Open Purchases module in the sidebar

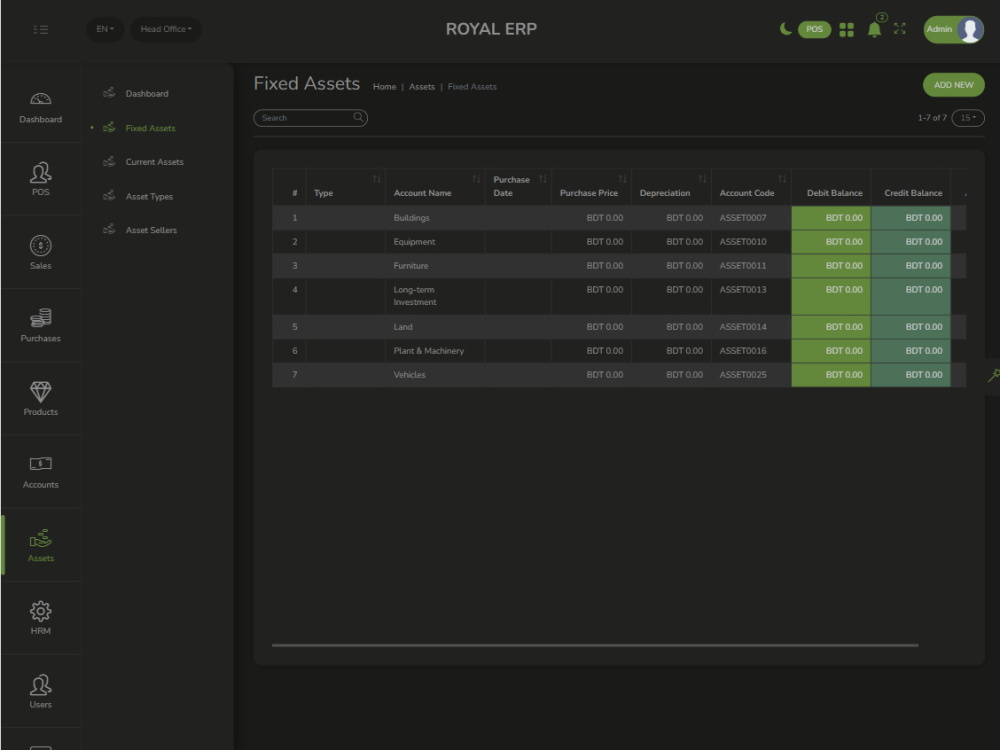click(x=41, y=325)
